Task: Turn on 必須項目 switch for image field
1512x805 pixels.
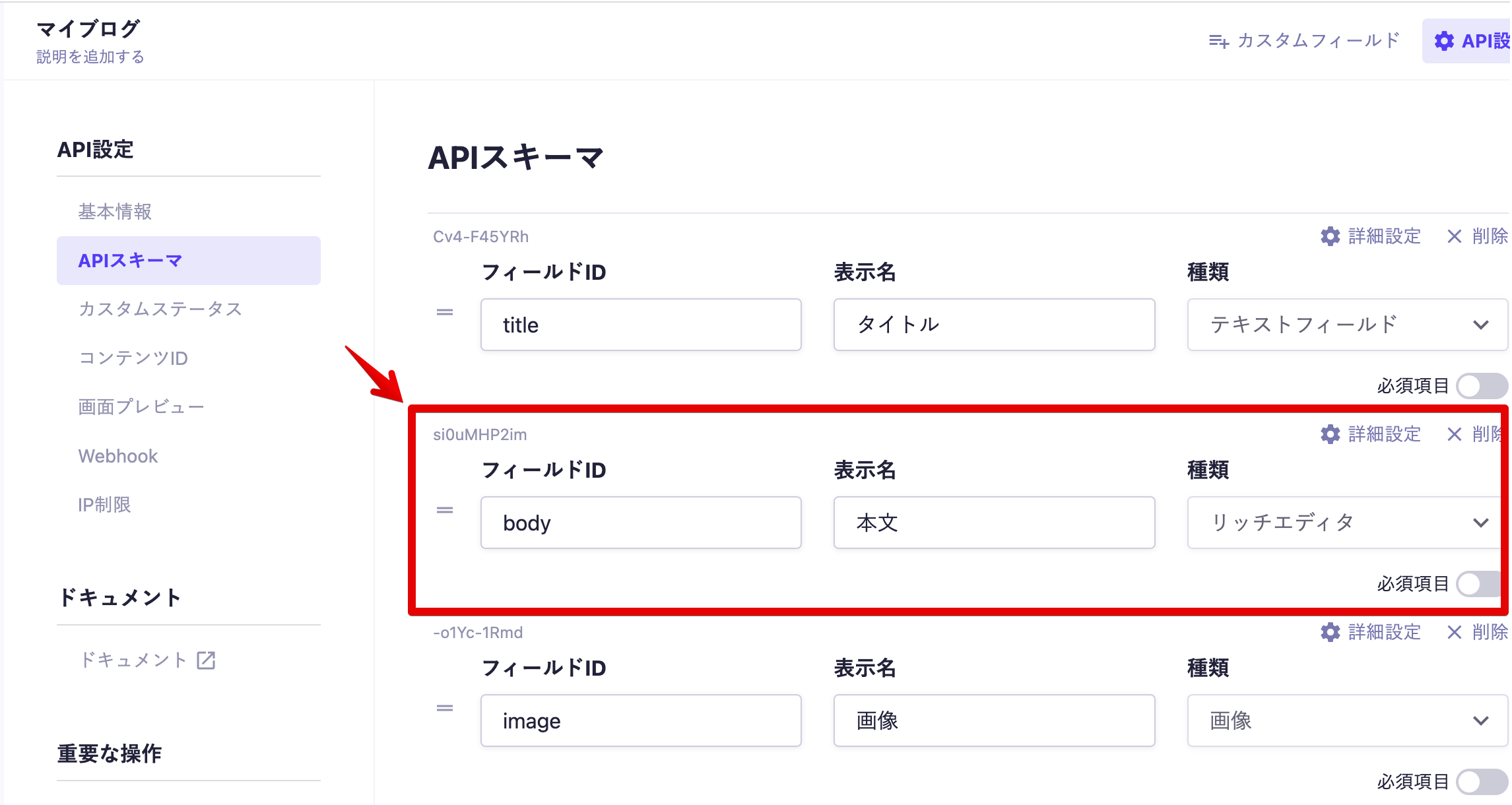Action: 1481,782
